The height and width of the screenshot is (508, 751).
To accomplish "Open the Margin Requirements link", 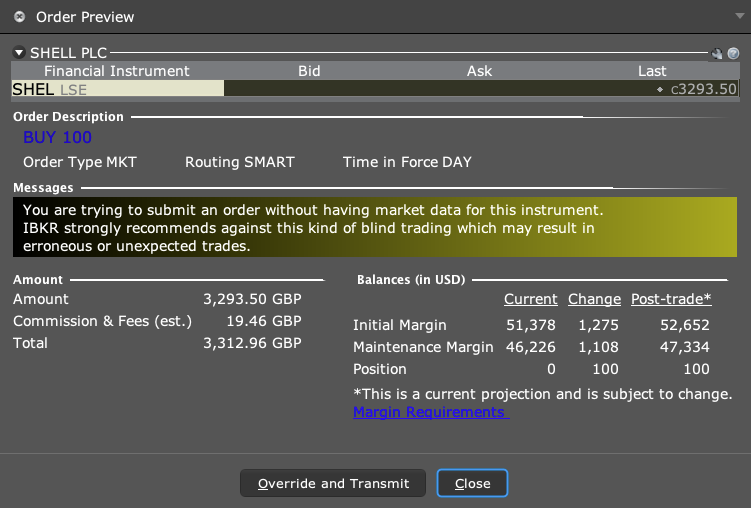I will pos(431,412).
